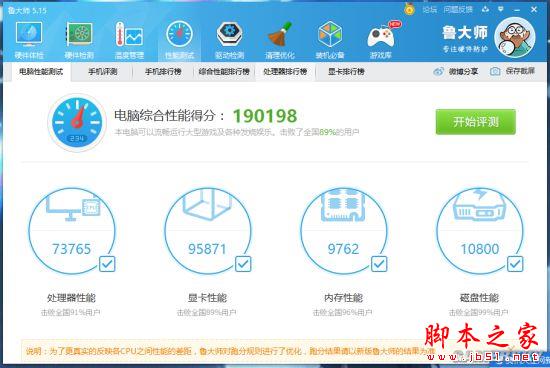Open the 硬件体检 hardware checkup icon
The width and height of the screenshot is (550, 368).
(x=29, y=34)
